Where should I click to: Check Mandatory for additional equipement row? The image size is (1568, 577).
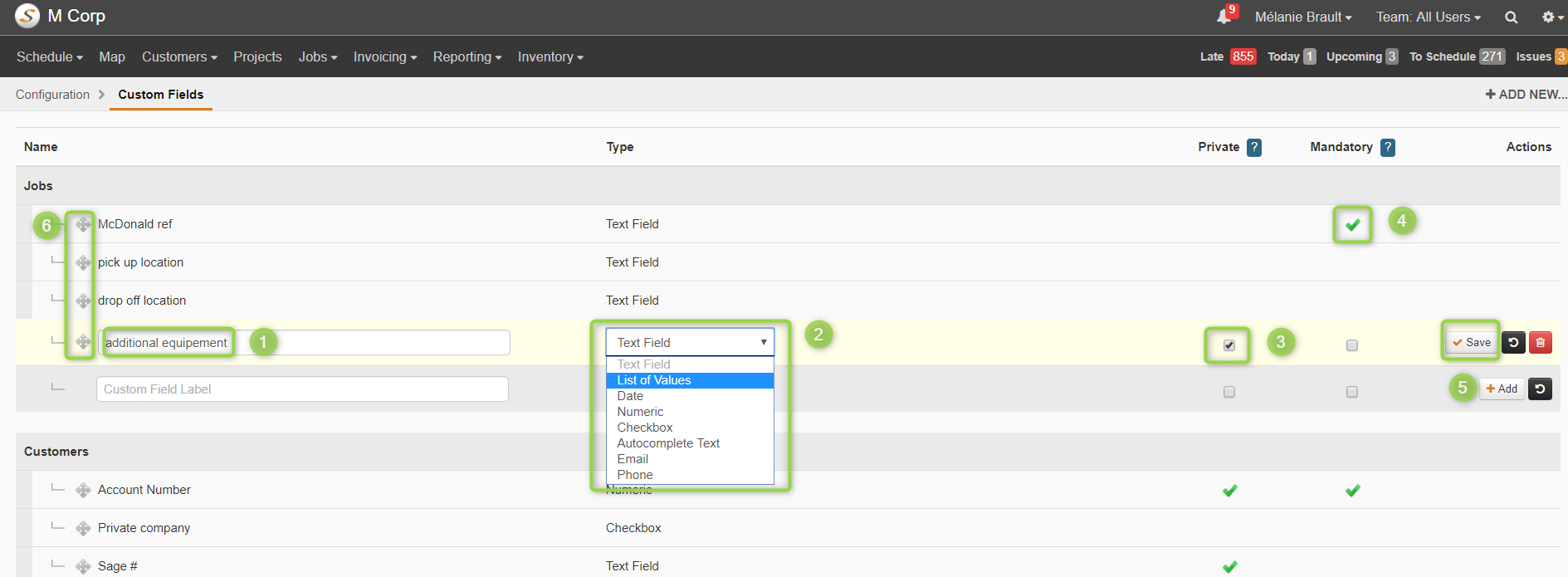1352,345
